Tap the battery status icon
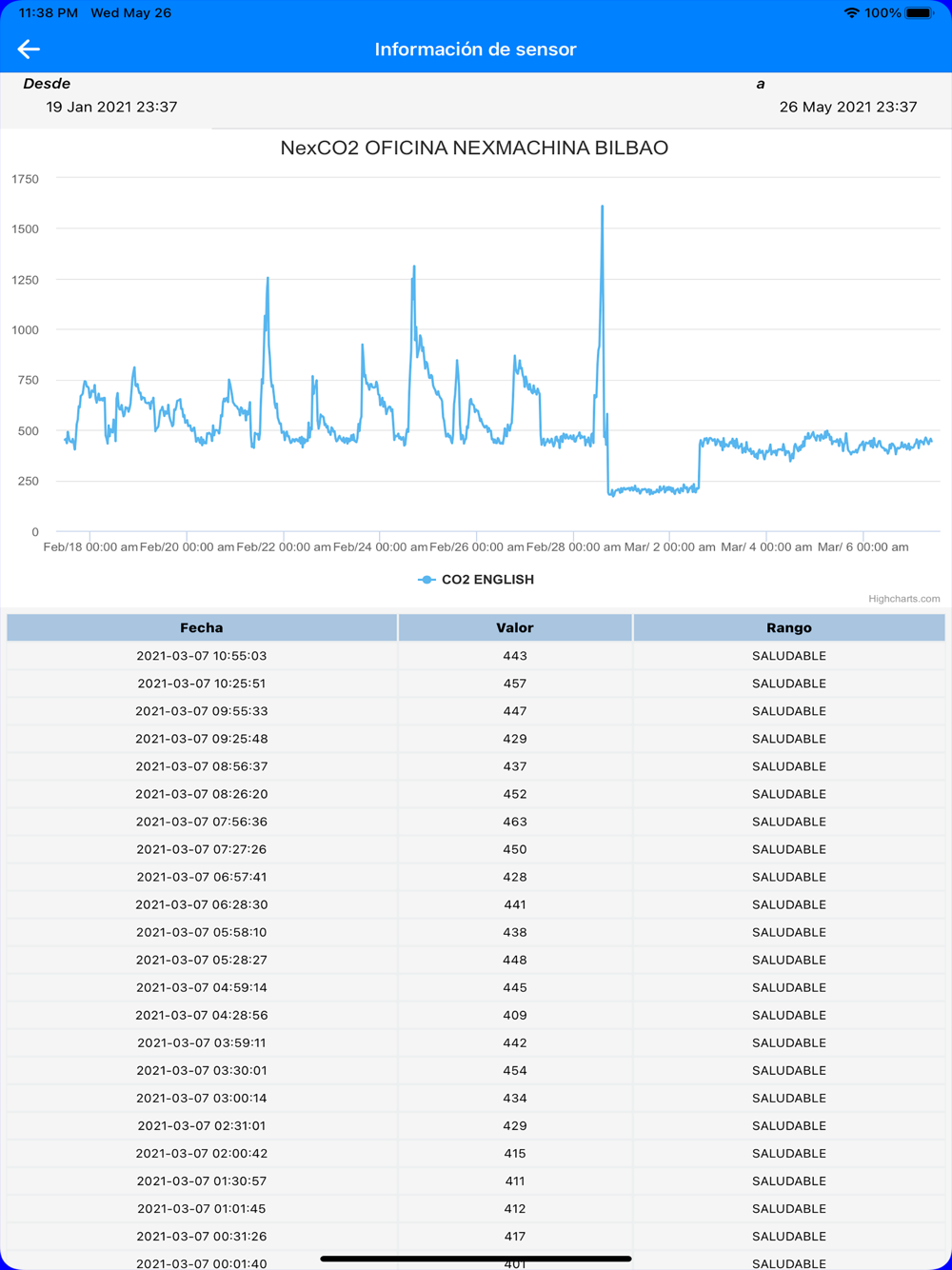The image size is (952, 1270). pyautogui.click(x=921, y=13)
